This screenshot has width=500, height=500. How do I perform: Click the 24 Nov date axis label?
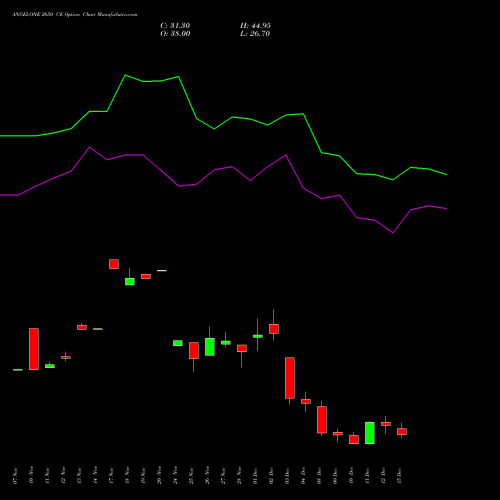(x=175, y=476)
